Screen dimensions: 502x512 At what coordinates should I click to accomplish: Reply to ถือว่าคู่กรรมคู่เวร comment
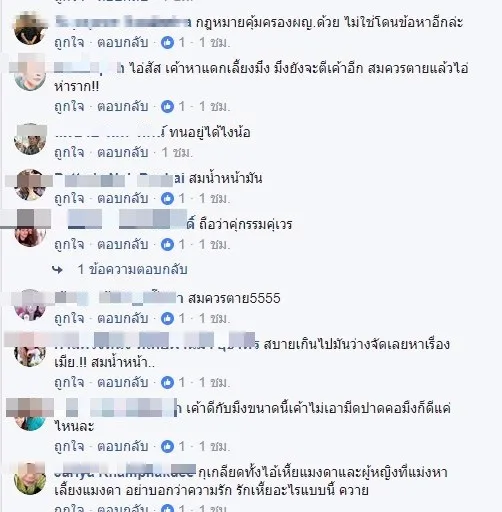(x=123, y=245)
